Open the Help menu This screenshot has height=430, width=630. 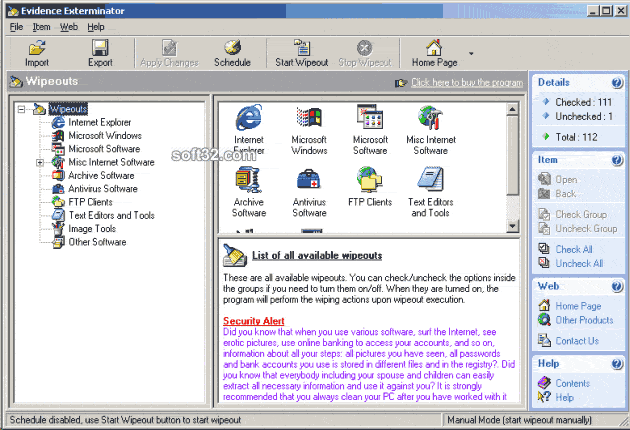click(96, 27)
